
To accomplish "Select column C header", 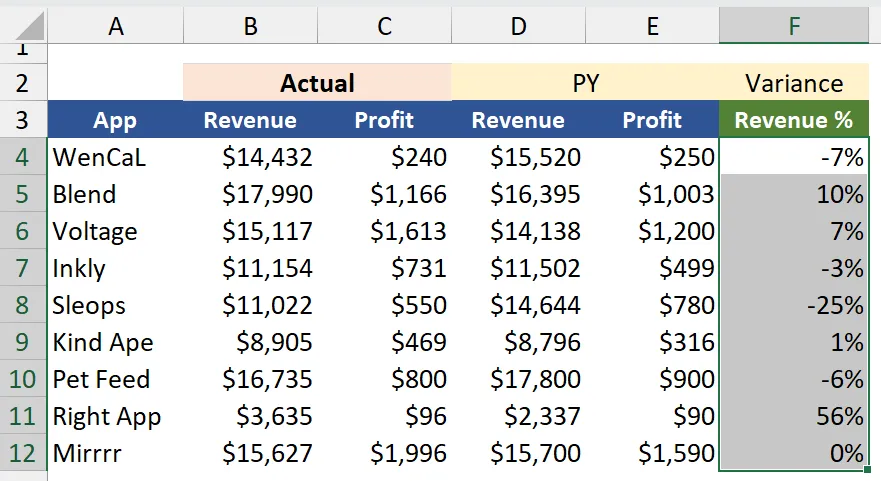I will coord(384,26).
